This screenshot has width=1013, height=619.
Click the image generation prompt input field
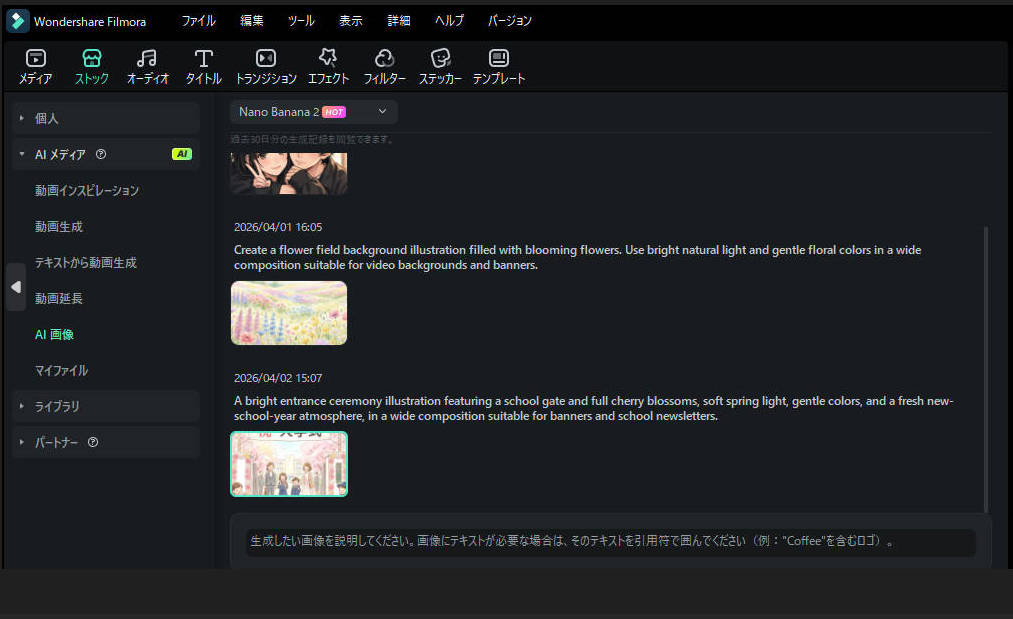[x=607, y=543]
